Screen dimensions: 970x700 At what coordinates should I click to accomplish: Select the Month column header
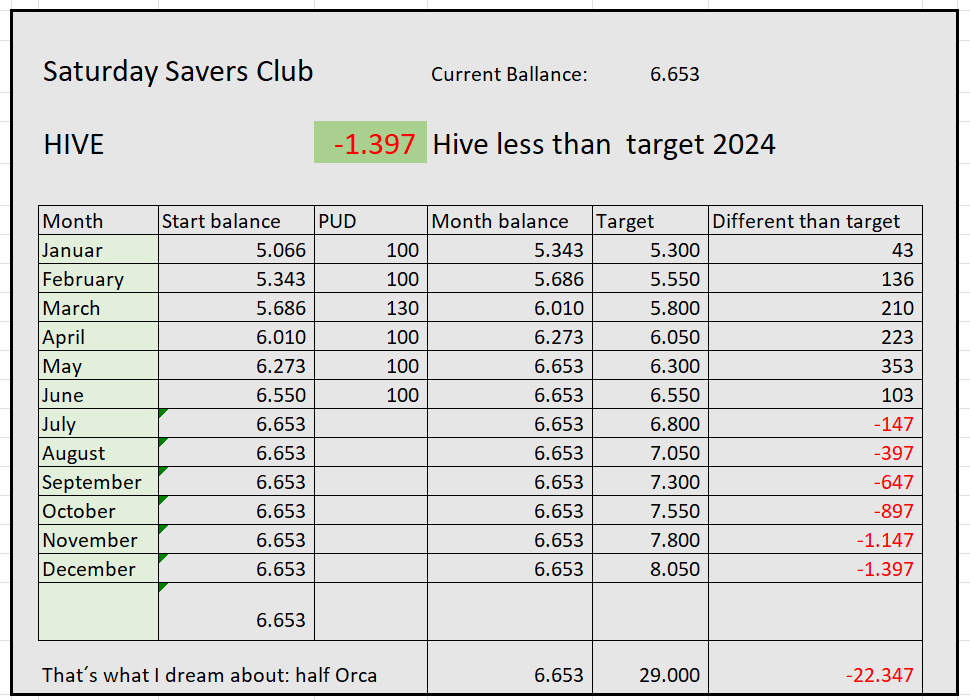point(98,221)
